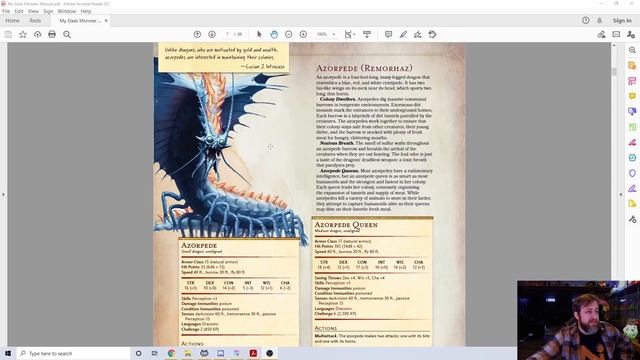This screenshot has height=360, width=640.
Task: Open the sign document pen tool
Action: click(418, 35)
